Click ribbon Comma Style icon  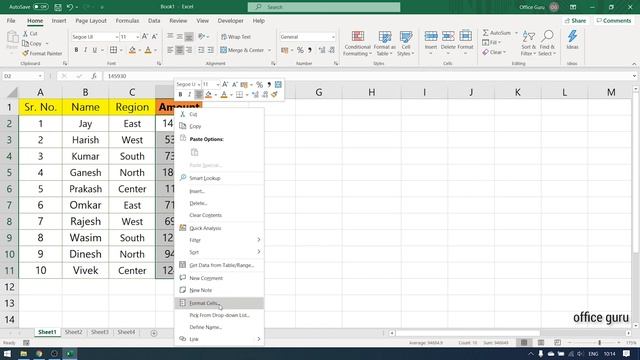click(x=310, y=50)
